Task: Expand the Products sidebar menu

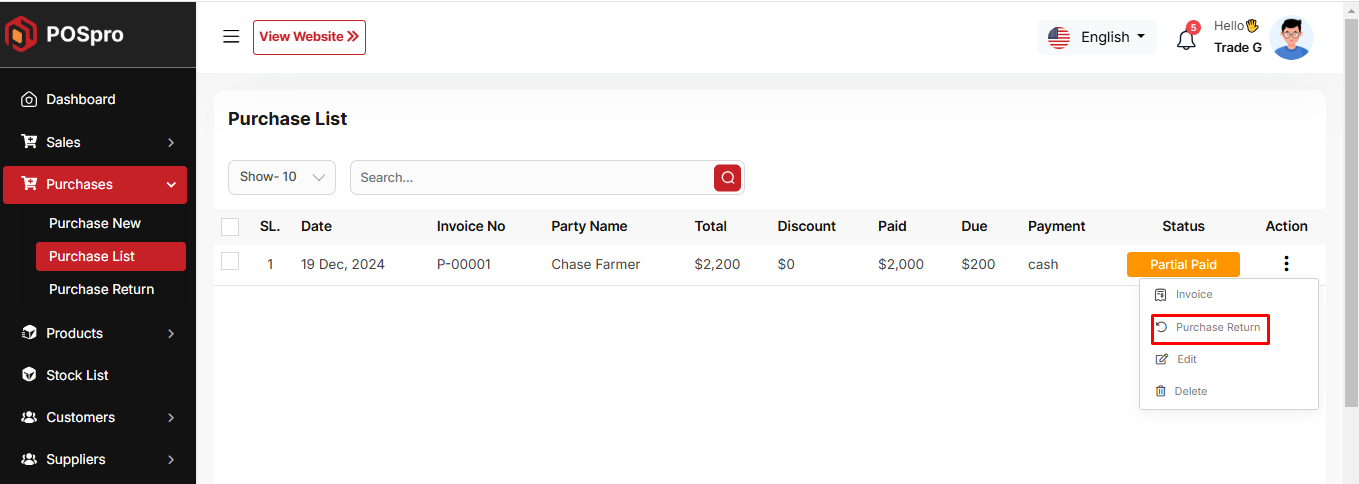Action: pyautogui.click(x=95, y=333)
